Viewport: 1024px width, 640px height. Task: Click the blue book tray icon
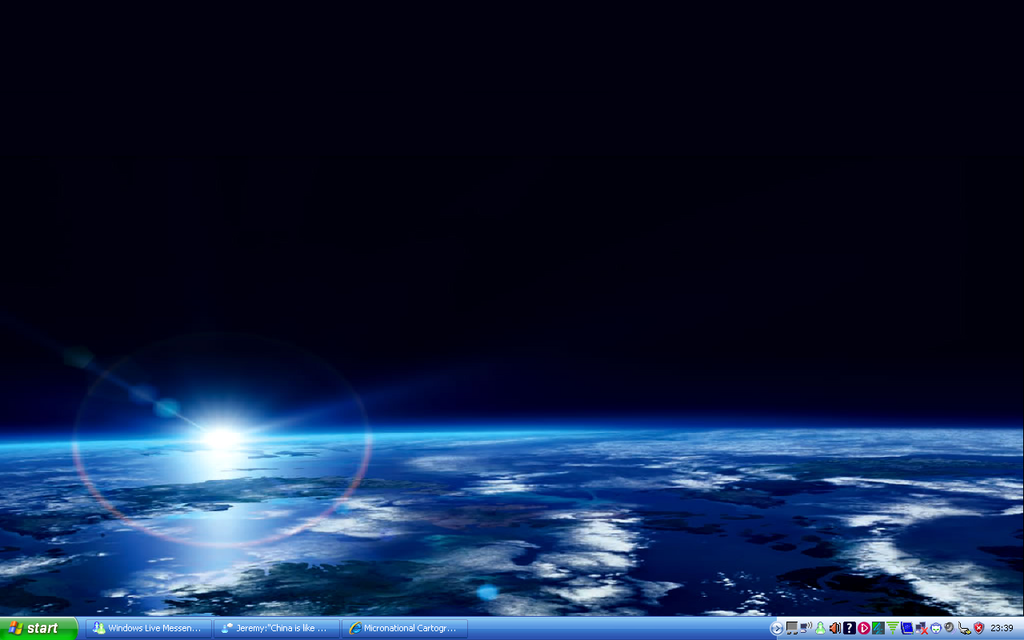907,628
